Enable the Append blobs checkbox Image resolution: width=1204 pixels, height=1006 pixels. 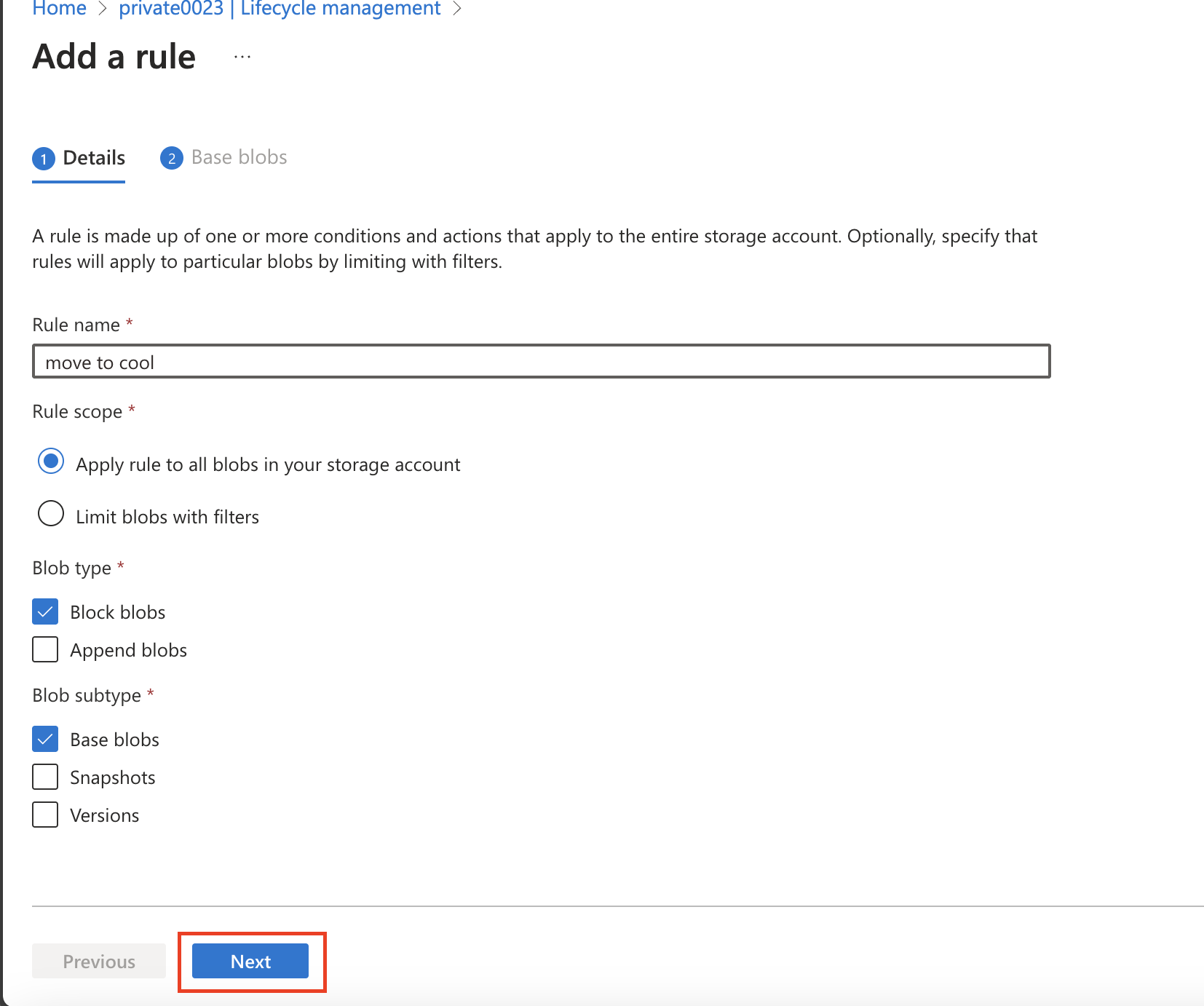click(x=45, y=649)
